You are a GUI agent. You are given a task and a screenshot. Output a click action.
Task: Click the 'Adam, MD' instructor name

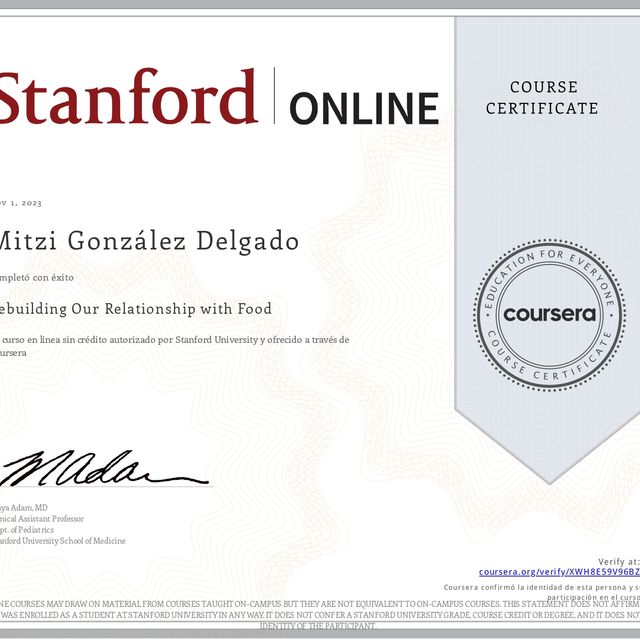[x=29, y=508]
